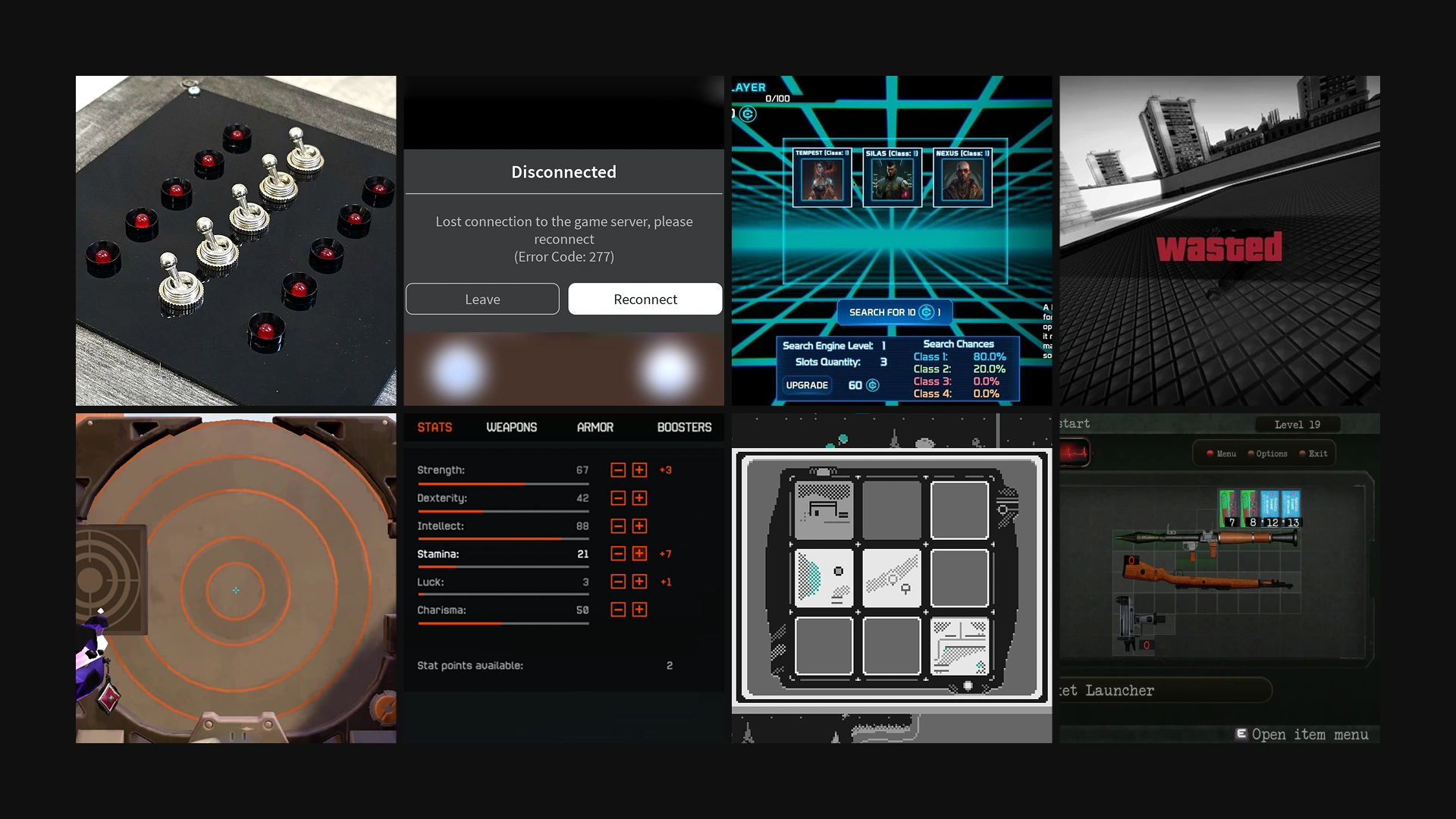Select the Rocket Launcher in the attaché case

coord(1205,538)
